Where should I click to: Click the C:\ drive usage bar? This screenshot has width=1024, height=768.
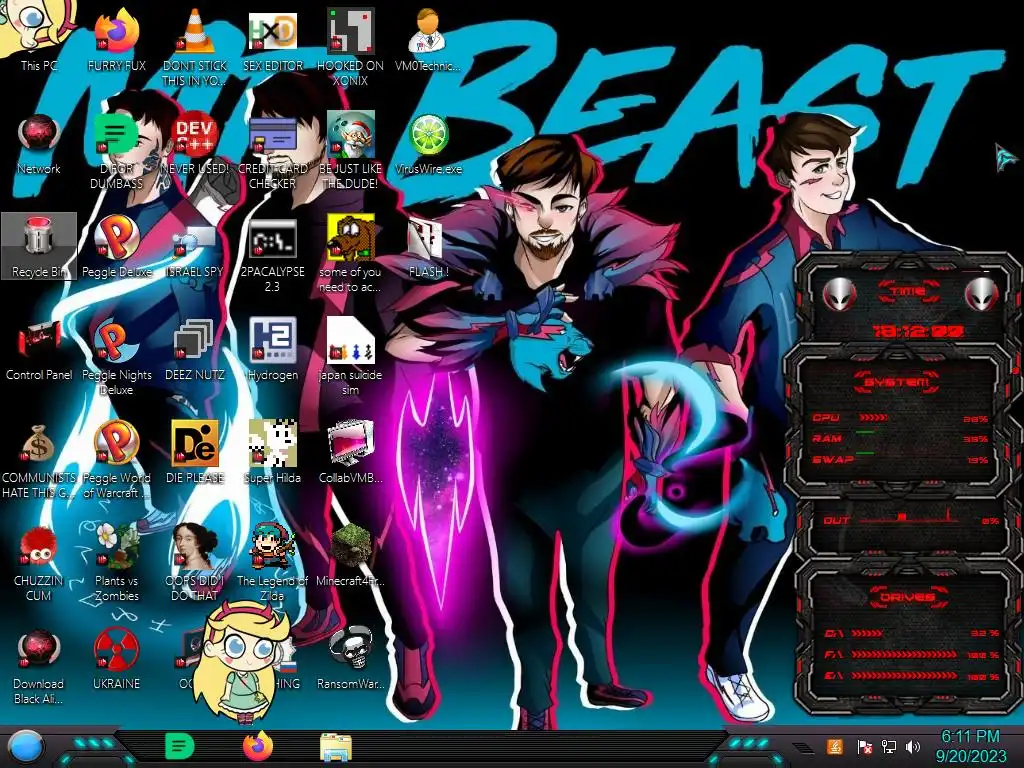click(x=911, y=633)
